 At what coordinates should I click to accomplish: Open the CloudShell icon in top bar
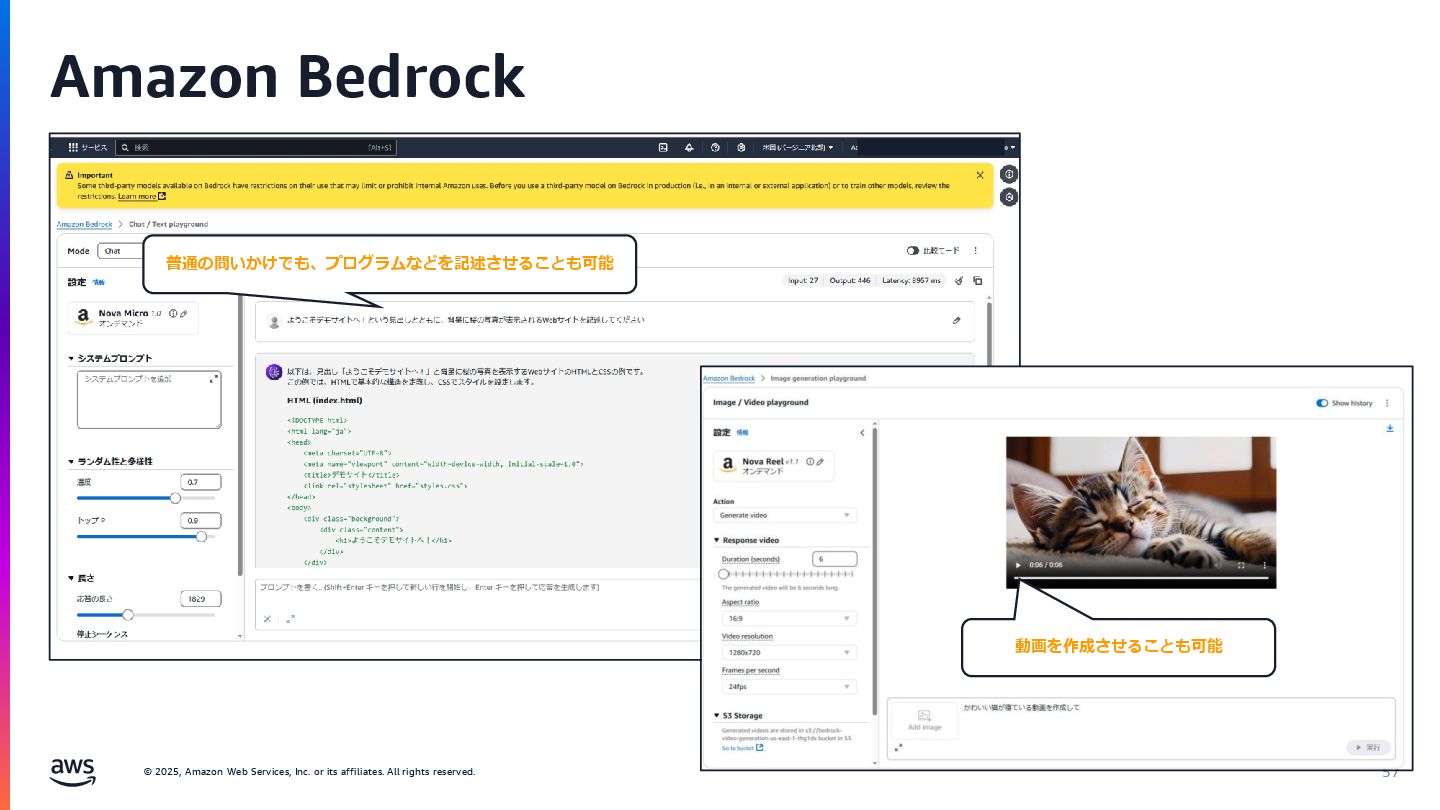tap(663, 147)
